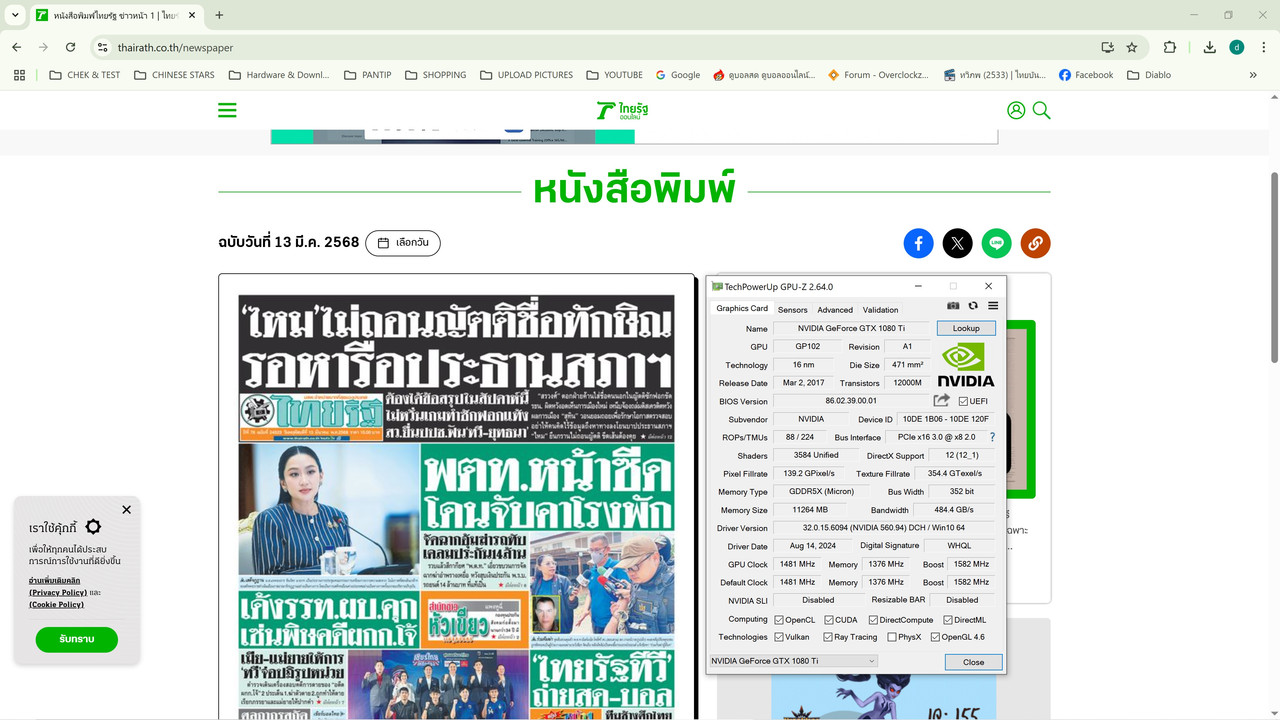Screen dimensions: 1280x720
Task: Click the NVIDIA logo in GPU-Z
Action: point(966,365)
